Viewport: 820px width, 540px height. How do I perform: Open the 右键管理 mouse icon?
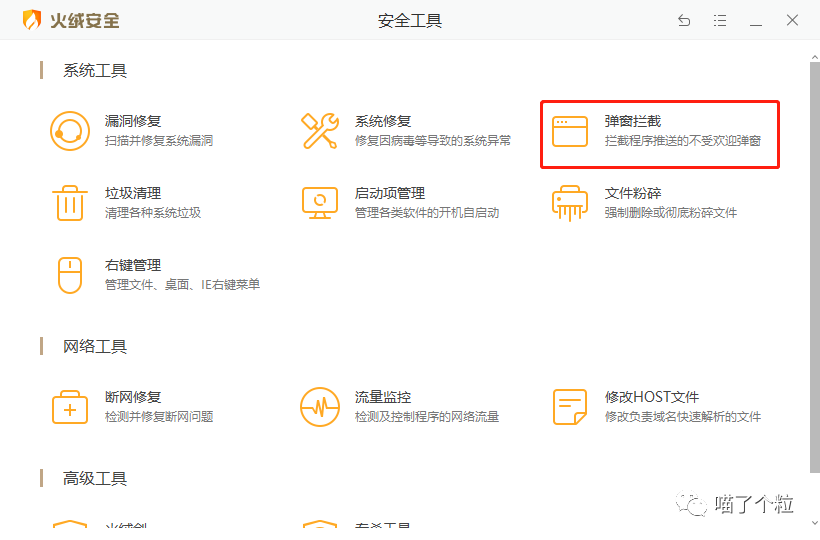tap(70, 275)
